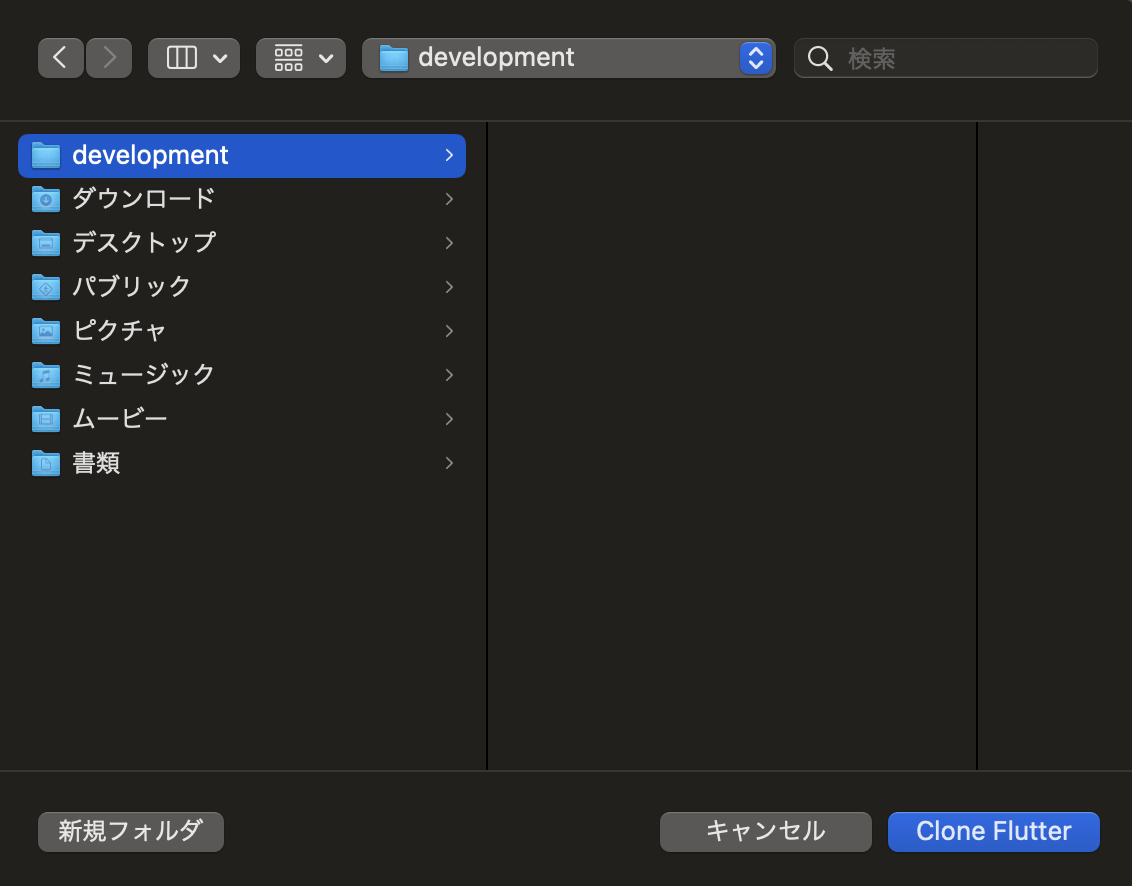Viewport: 1132px width, 886px height.
Task: Click the development label in the file list
Action: point(150,155)
